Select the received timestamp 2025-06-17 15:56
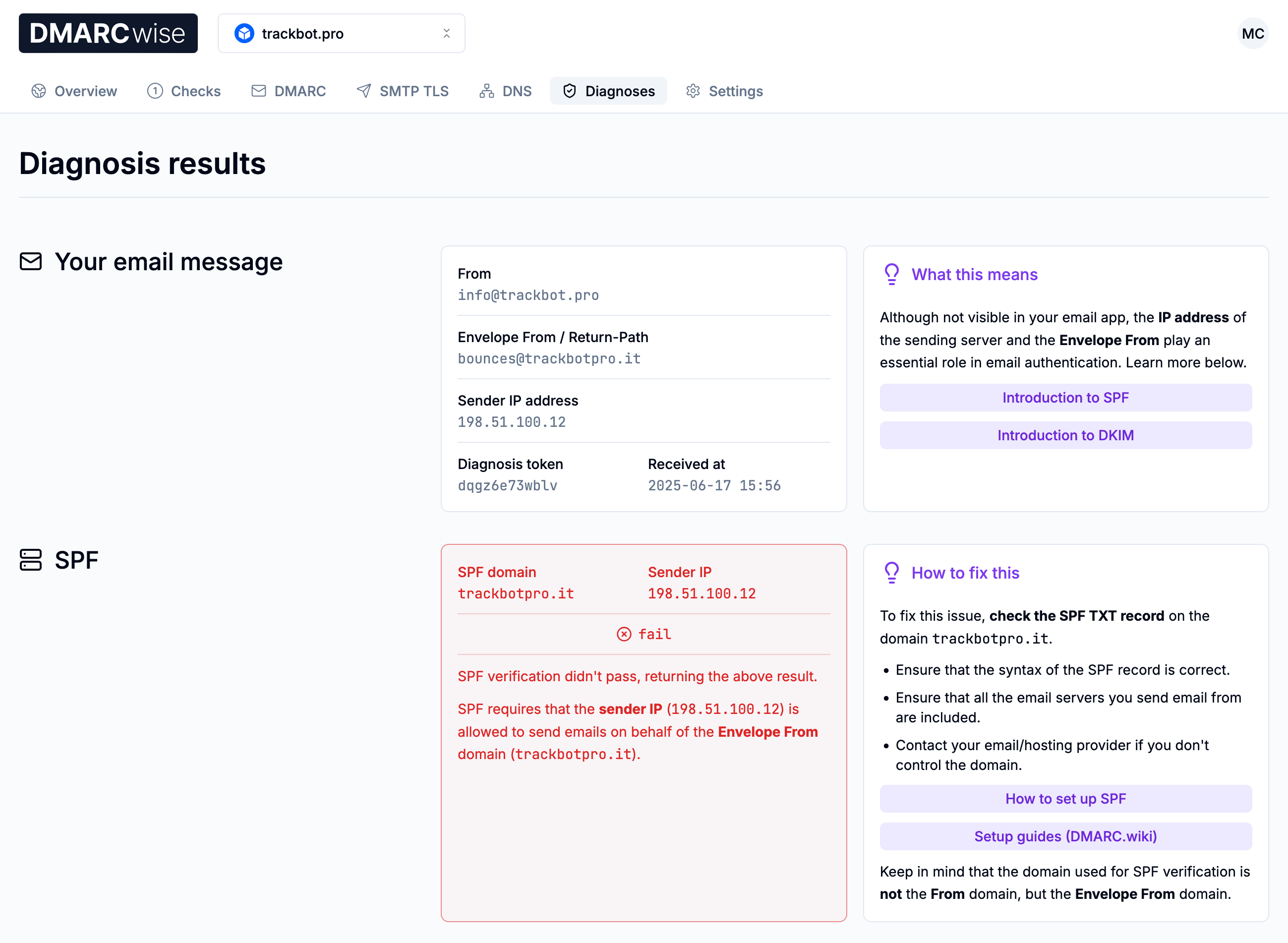The image size is (1288, 943). (714, 485)
